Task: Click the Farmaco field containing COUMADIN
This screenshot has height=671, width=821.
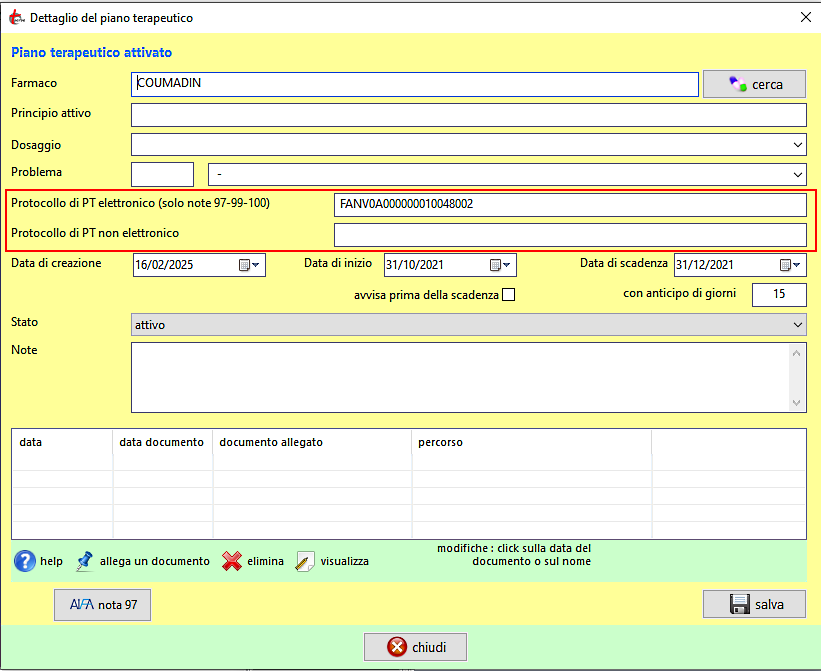Action: (x=414, y=84)
